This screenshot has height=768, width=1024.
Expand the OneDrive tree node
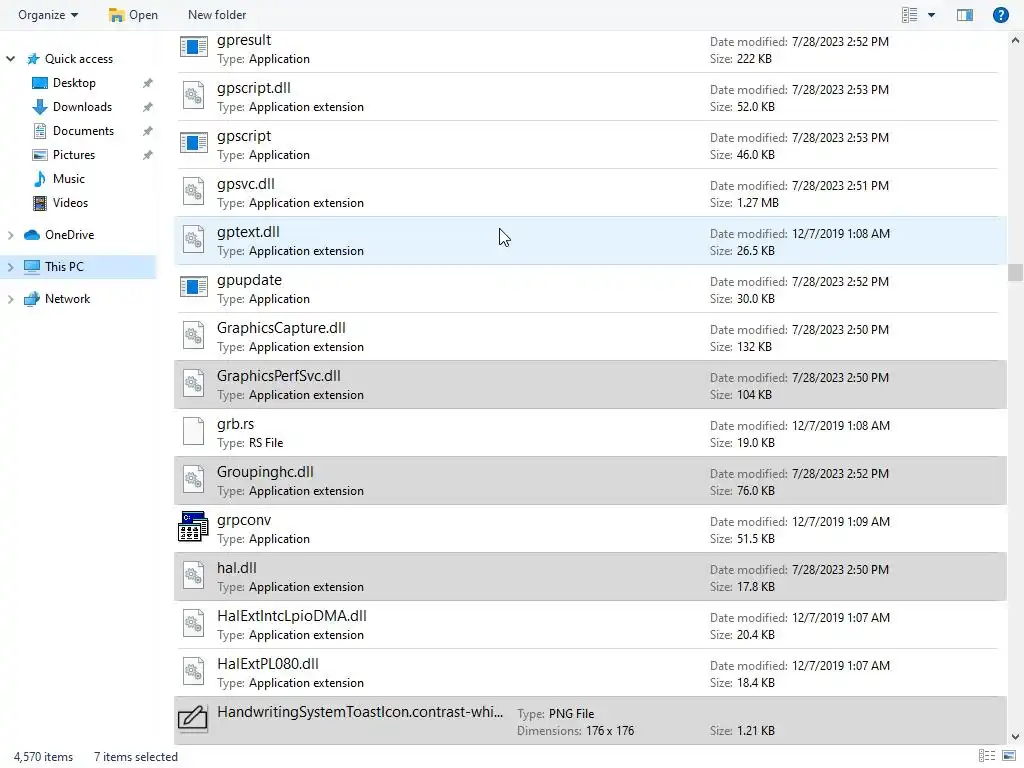pos(11,235)
